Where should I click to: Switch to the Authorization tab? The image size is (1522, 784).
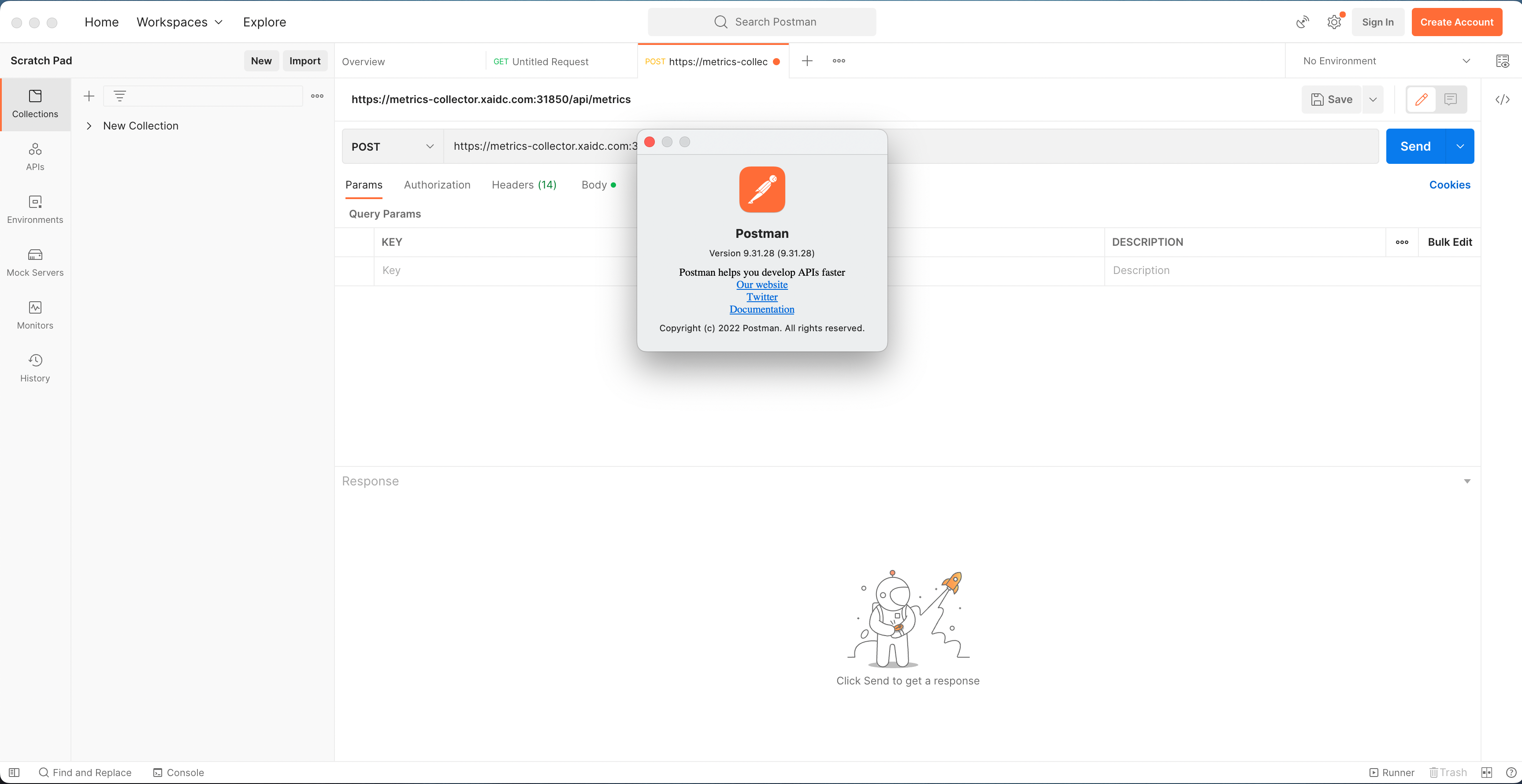pos(437,185)
